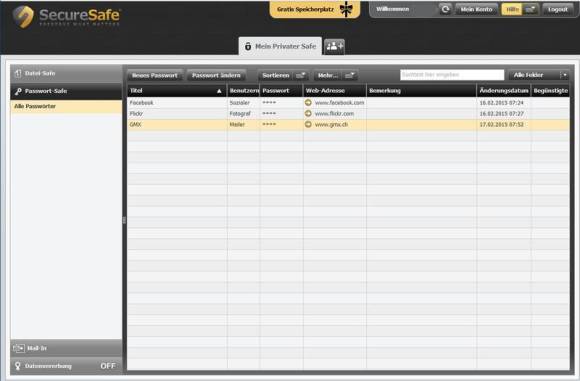Click the username Fotograf cell

click(240, 114)
